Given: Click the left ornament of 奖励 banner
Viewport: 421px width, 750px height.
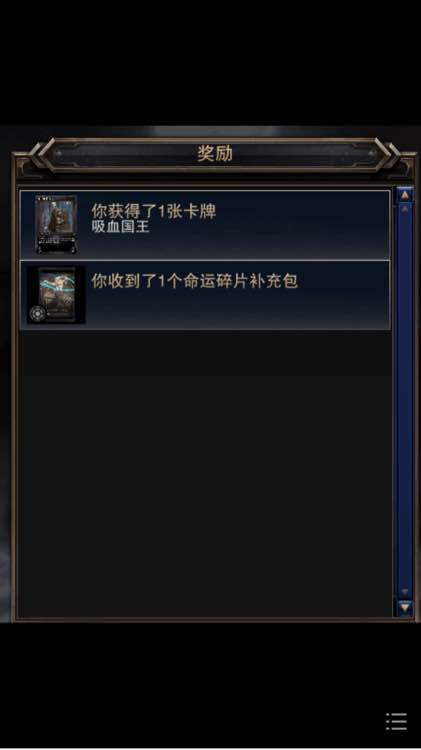Looking at the screenshot, I should (x=41, y=154).
